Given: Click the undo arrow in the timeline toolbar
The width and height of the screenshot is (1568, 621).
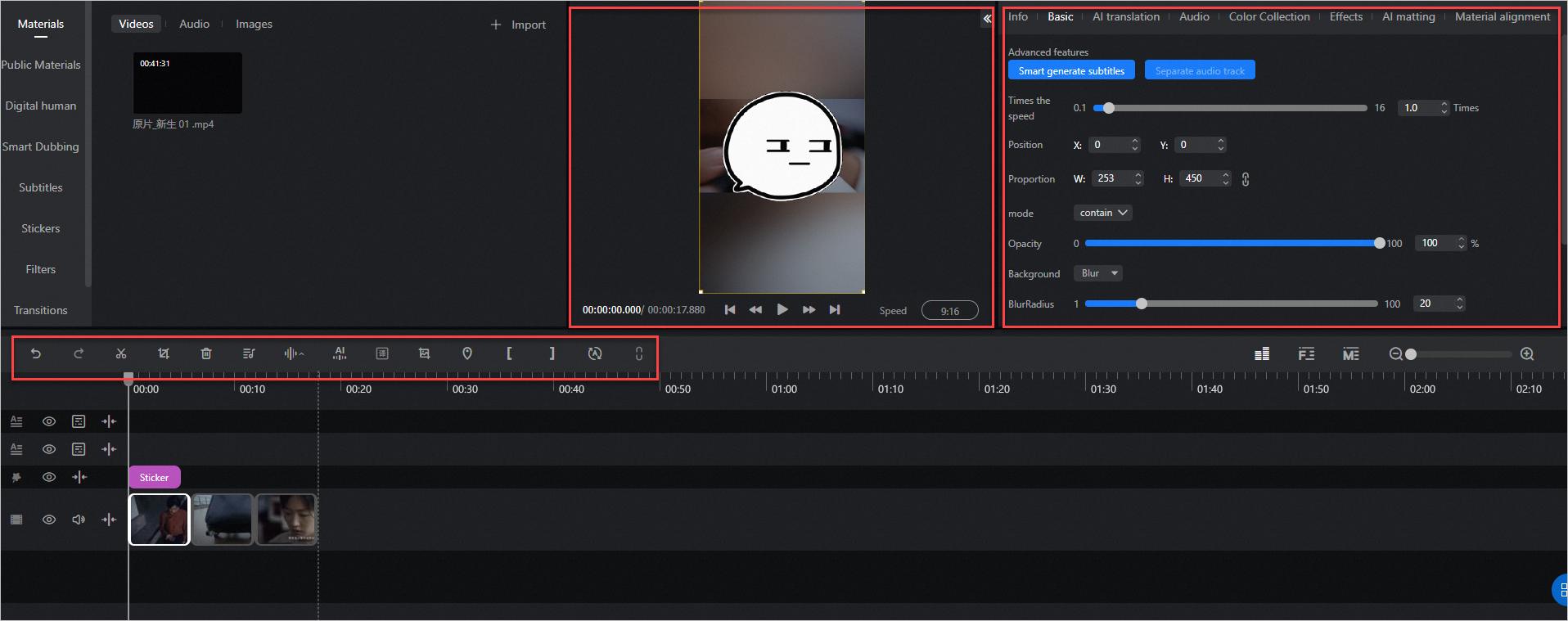Looking at the screenshot, I should tap(36, 353).
